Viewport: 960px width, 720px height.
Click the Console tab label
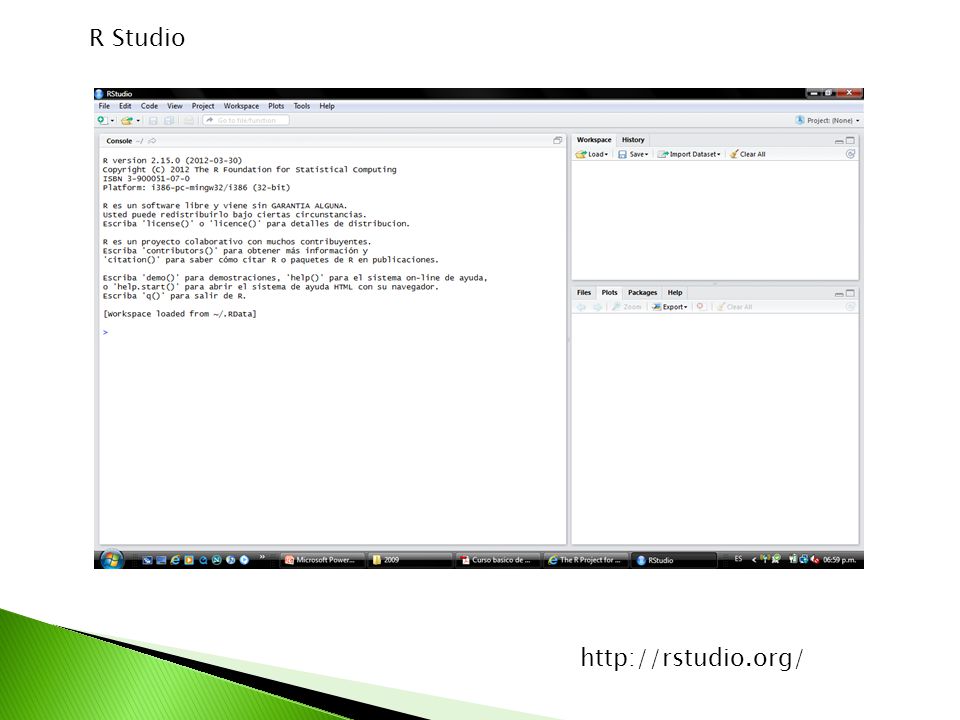click(119, 141)
